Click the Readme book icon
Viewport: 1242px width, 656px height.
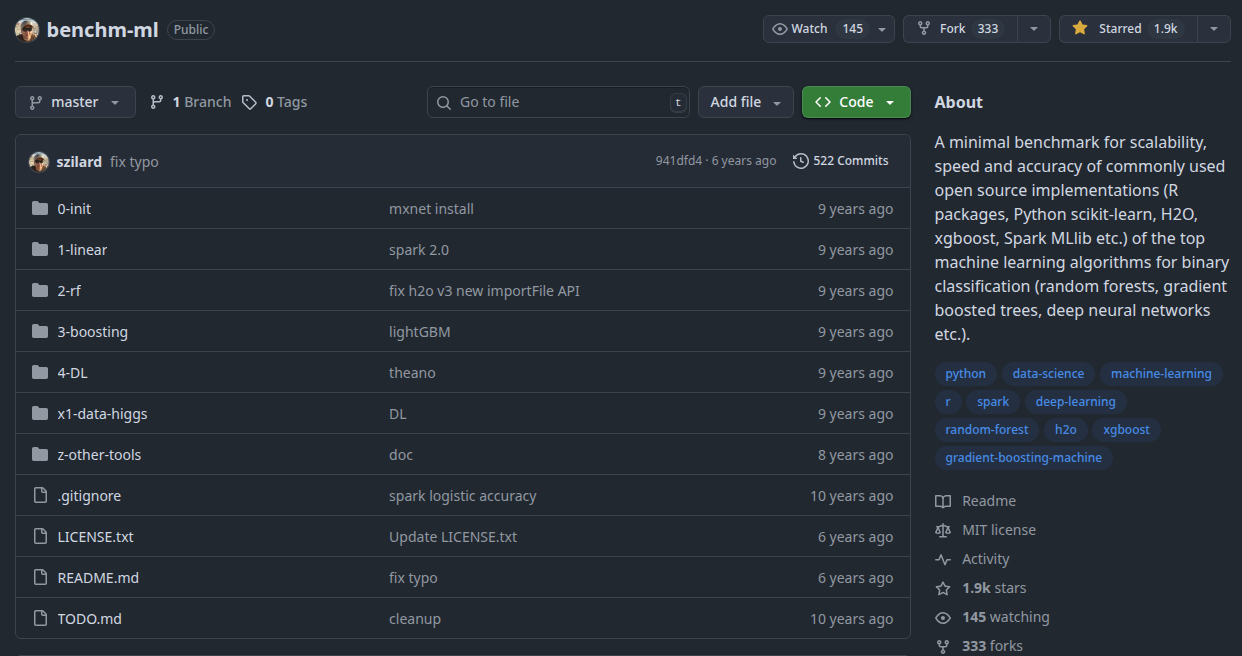[x=942, y=501]
